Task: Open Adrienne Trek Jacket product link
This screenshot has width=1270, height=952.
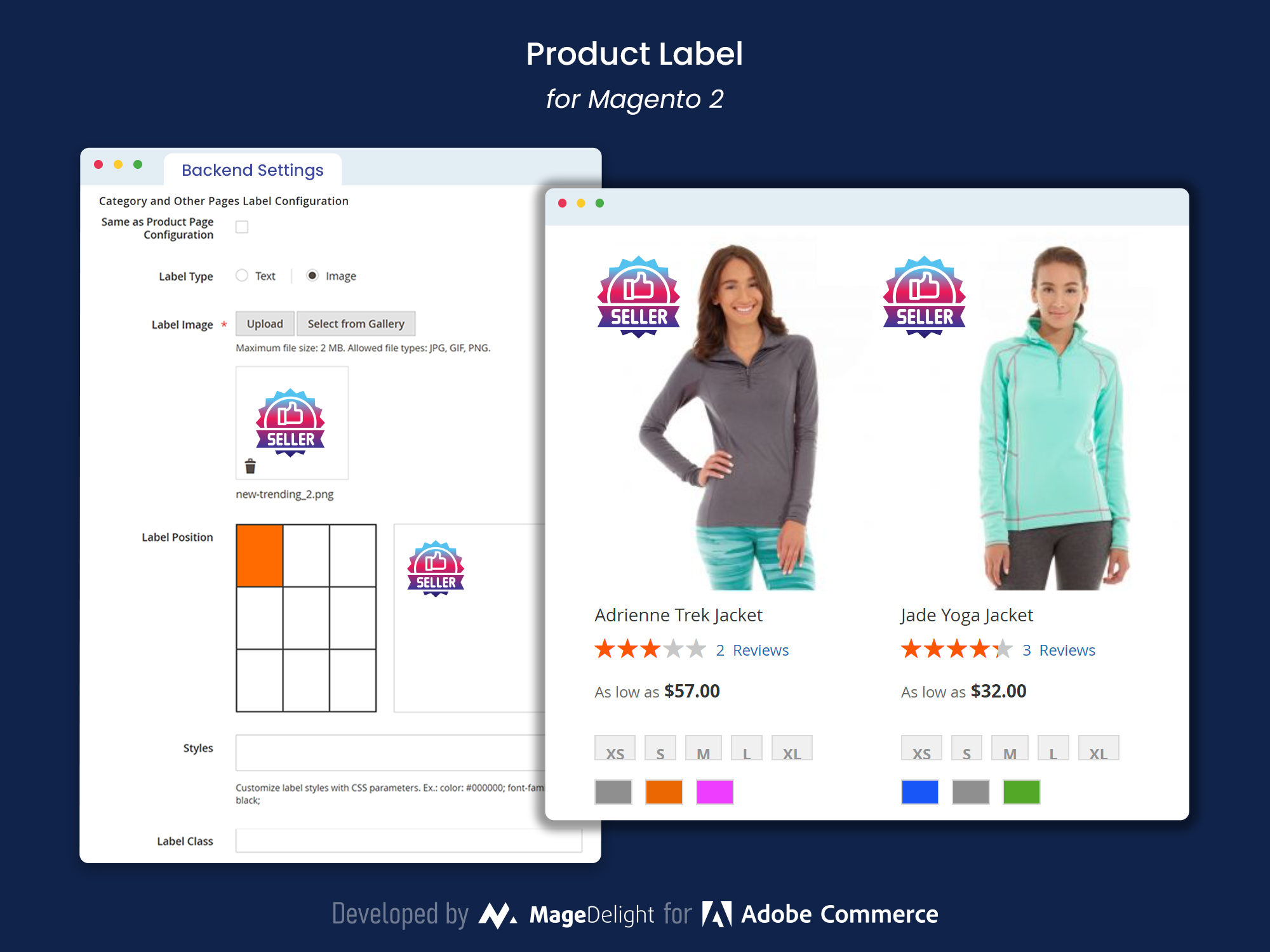Action: pyautogui.click(x=678, y=615)
